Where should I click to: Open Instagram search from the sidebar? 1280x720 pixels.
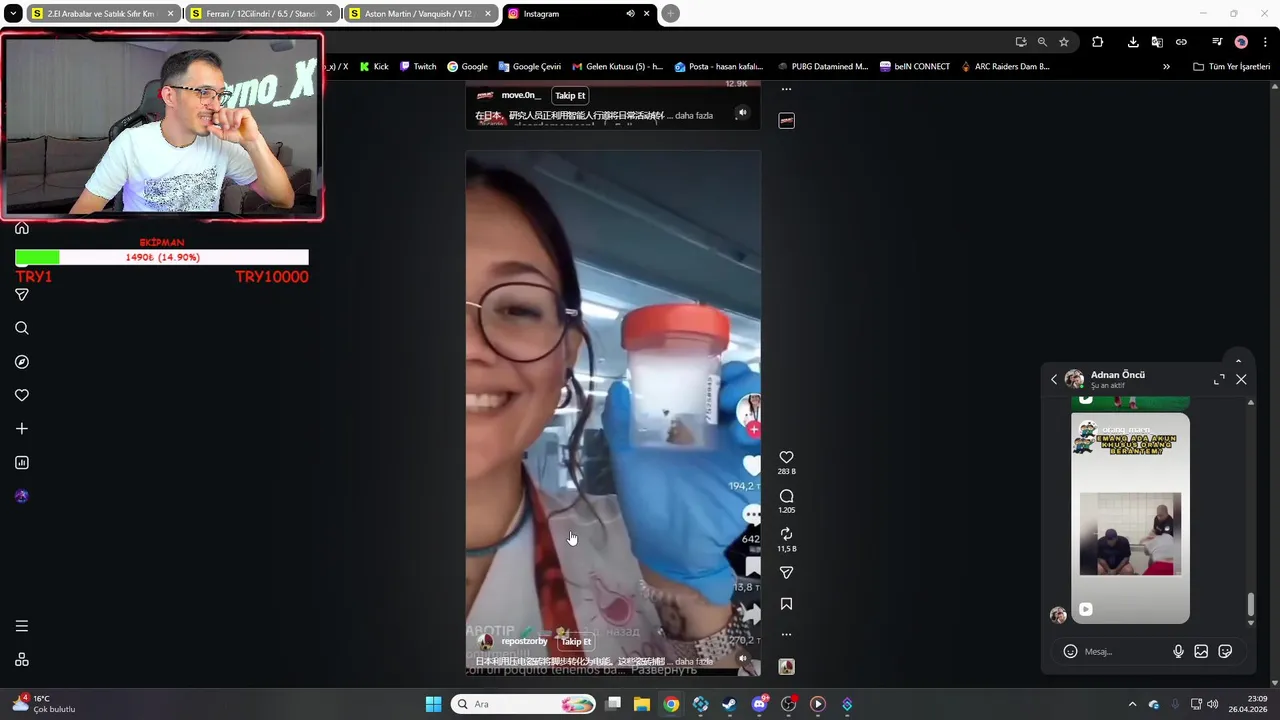click(22, 328)
